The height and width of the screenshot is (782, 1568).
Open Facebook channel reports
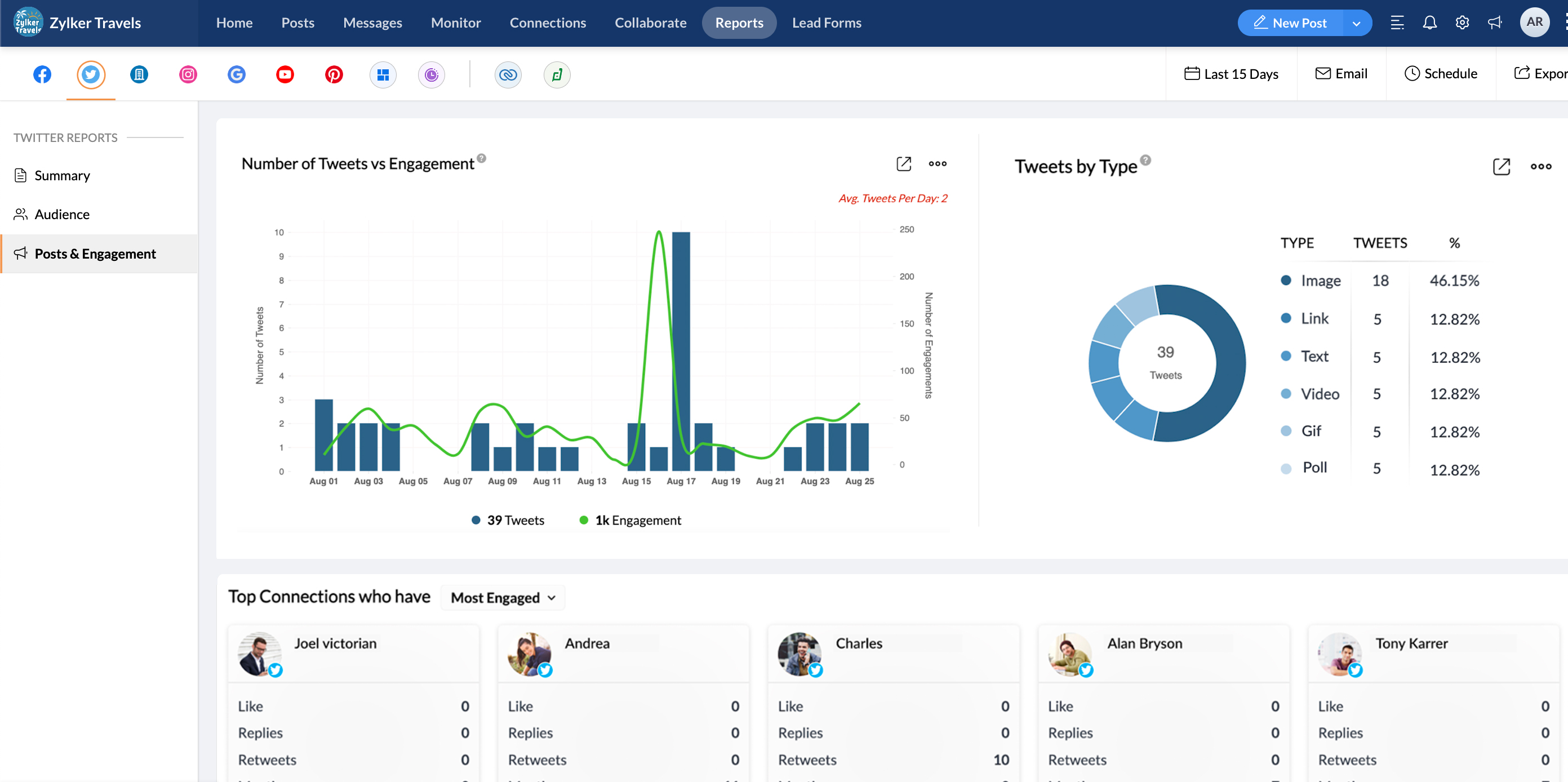click(x=42, y=74)
